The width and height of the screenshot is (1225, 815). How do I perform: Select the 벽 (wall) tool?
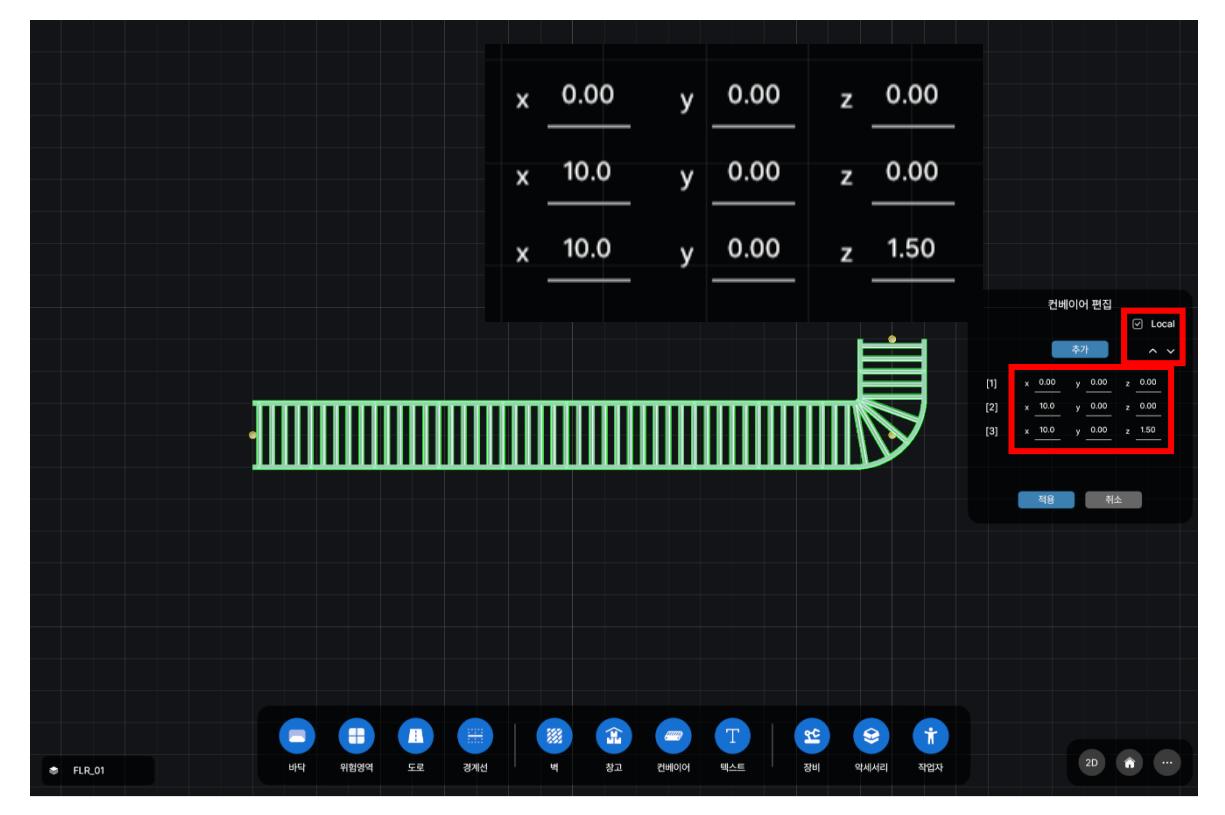pyautogui.click(x=553, y=737)
